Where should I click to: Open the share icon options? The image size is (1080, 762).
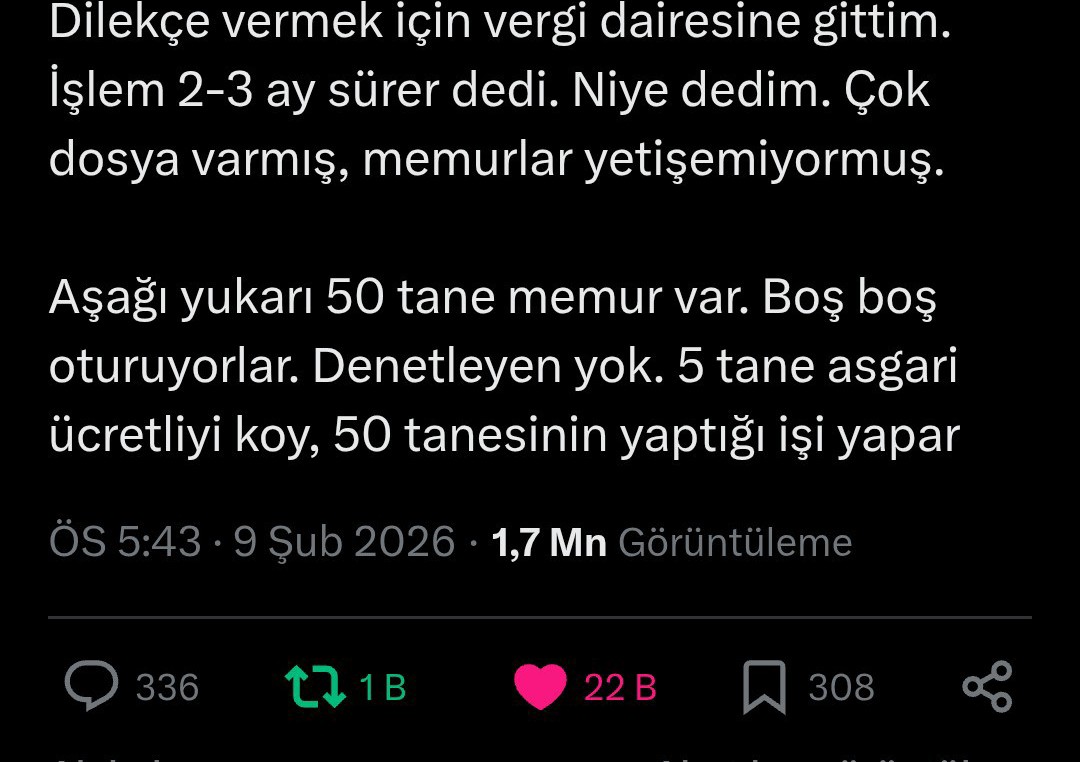pyautogui.click(x=987, y=686)
